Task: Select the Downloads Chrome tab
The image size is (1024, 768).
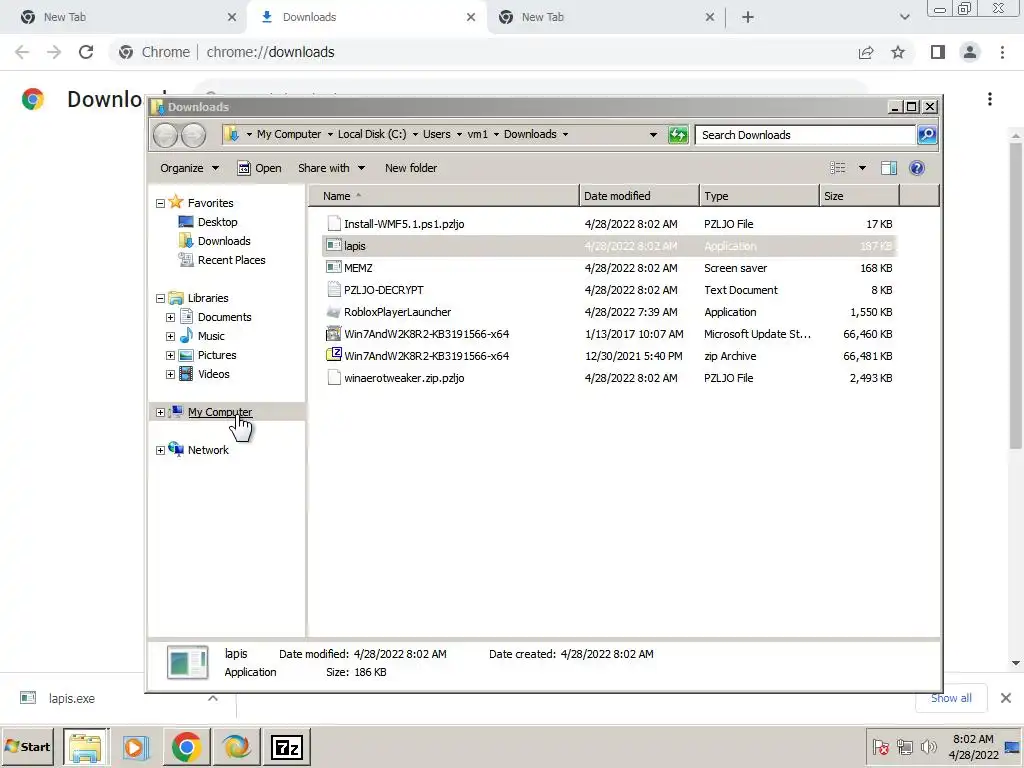Action: (x=367, y=17)
